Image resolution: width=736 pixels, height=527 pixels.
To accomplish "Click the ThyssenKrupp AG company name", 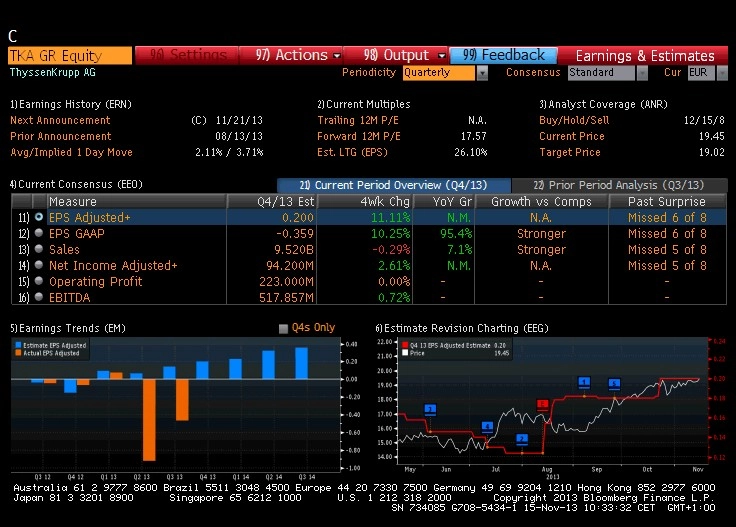I will (x=53, y=72).
